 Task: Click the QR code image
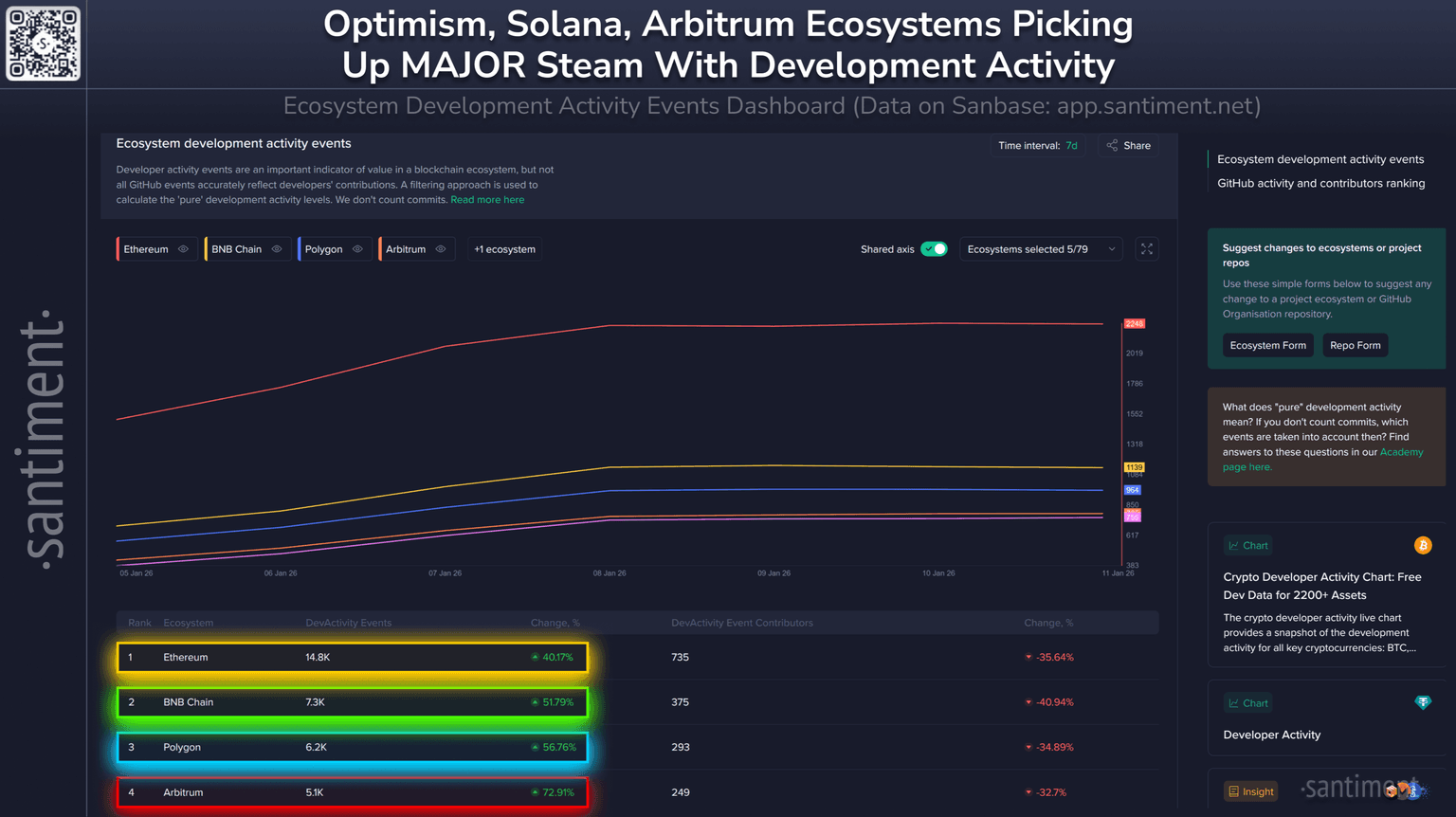click(44, 44)
